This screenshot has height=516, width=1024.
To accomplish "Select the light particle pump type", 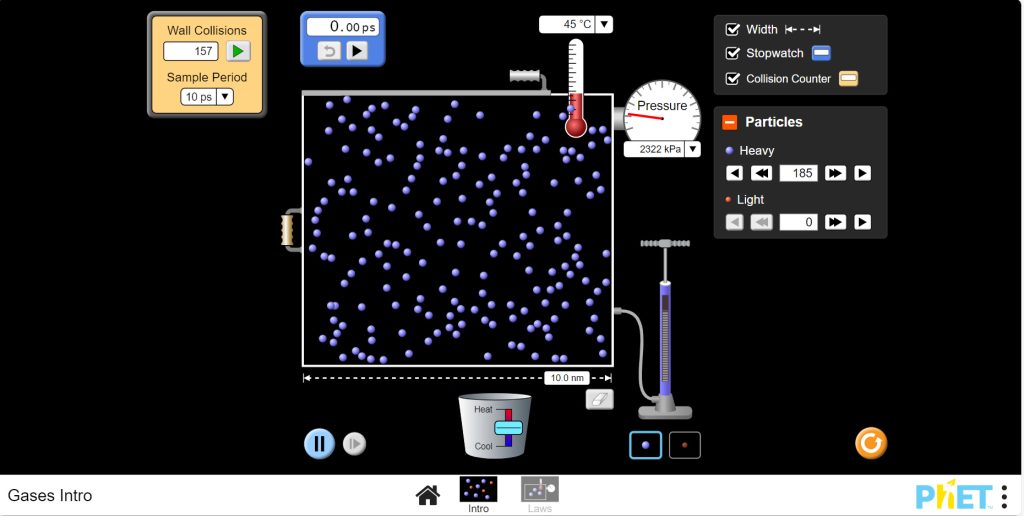I will coord(685,445).
